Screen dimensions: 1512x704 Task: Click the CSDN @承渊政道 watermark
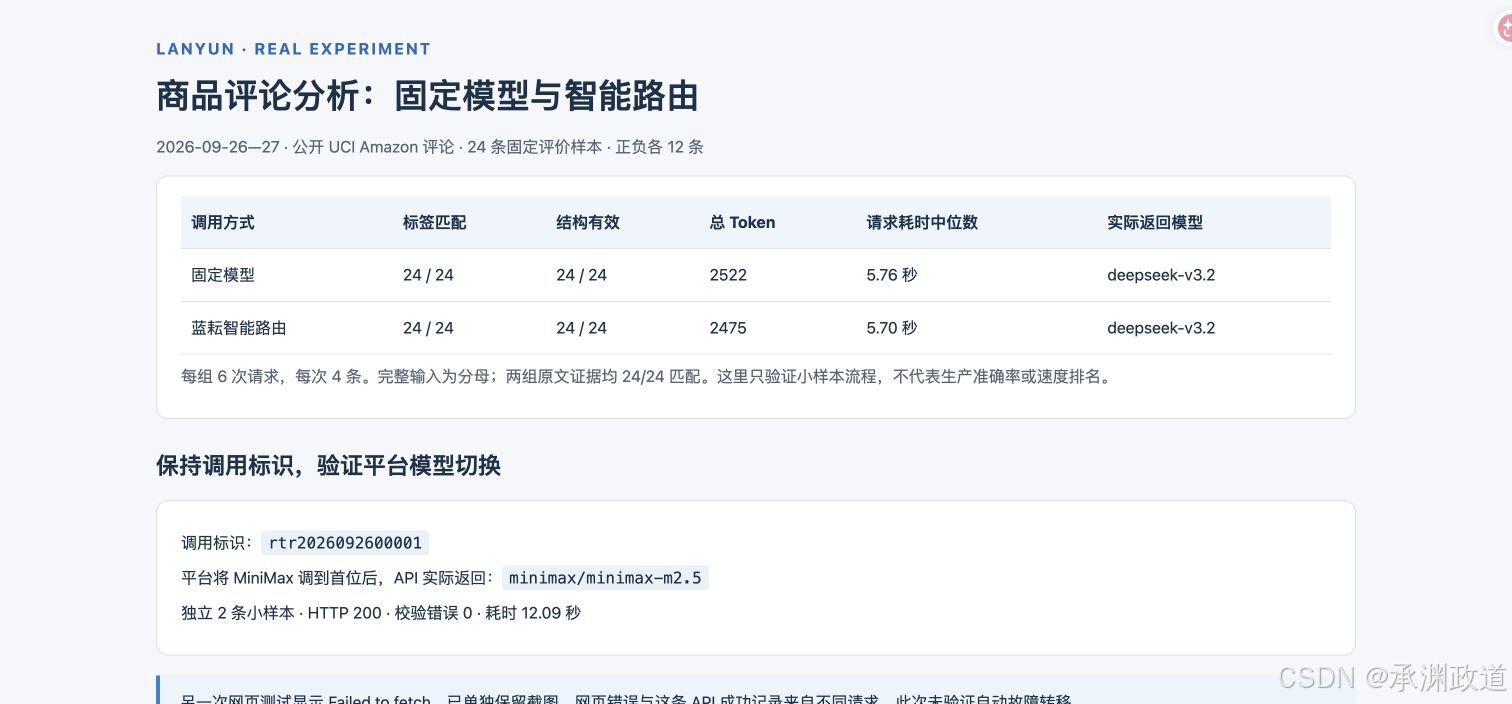(1392, 677)
